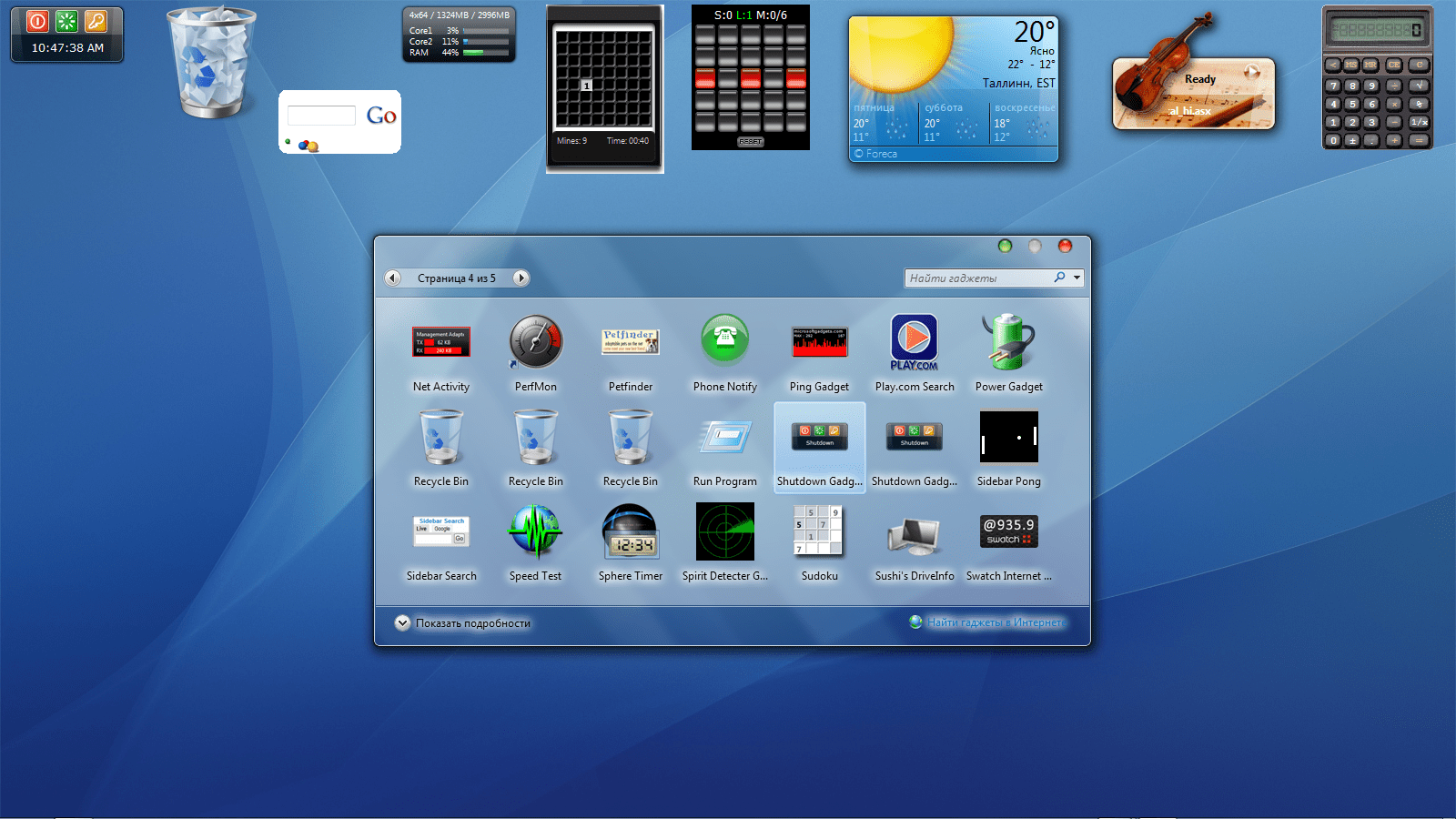The image size is (1456, 819).
Task: Open the gadget search options dropdown arrow
Action: 1077,278
